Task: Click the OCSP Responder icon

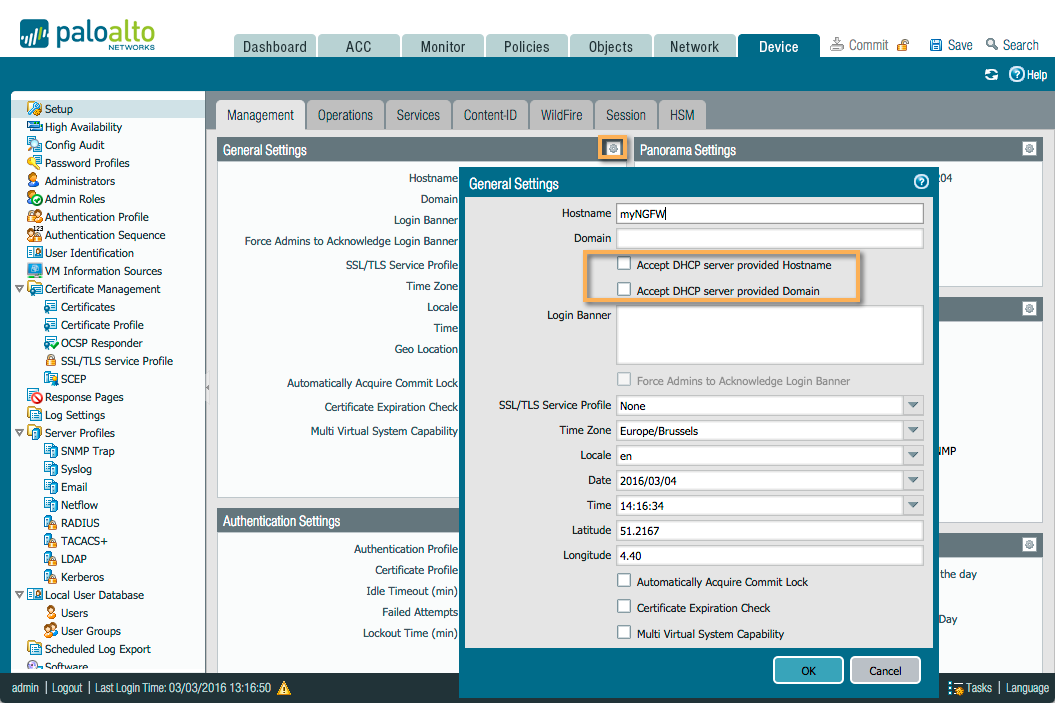Action: 50,342
